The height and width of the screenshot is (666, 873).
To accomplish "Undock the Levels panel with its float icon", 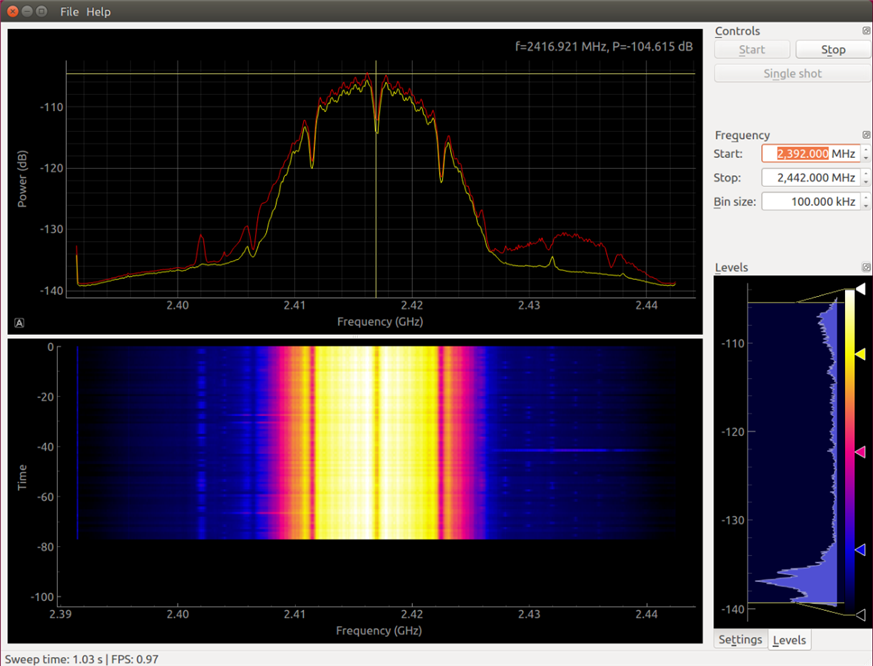I will 866,267.
